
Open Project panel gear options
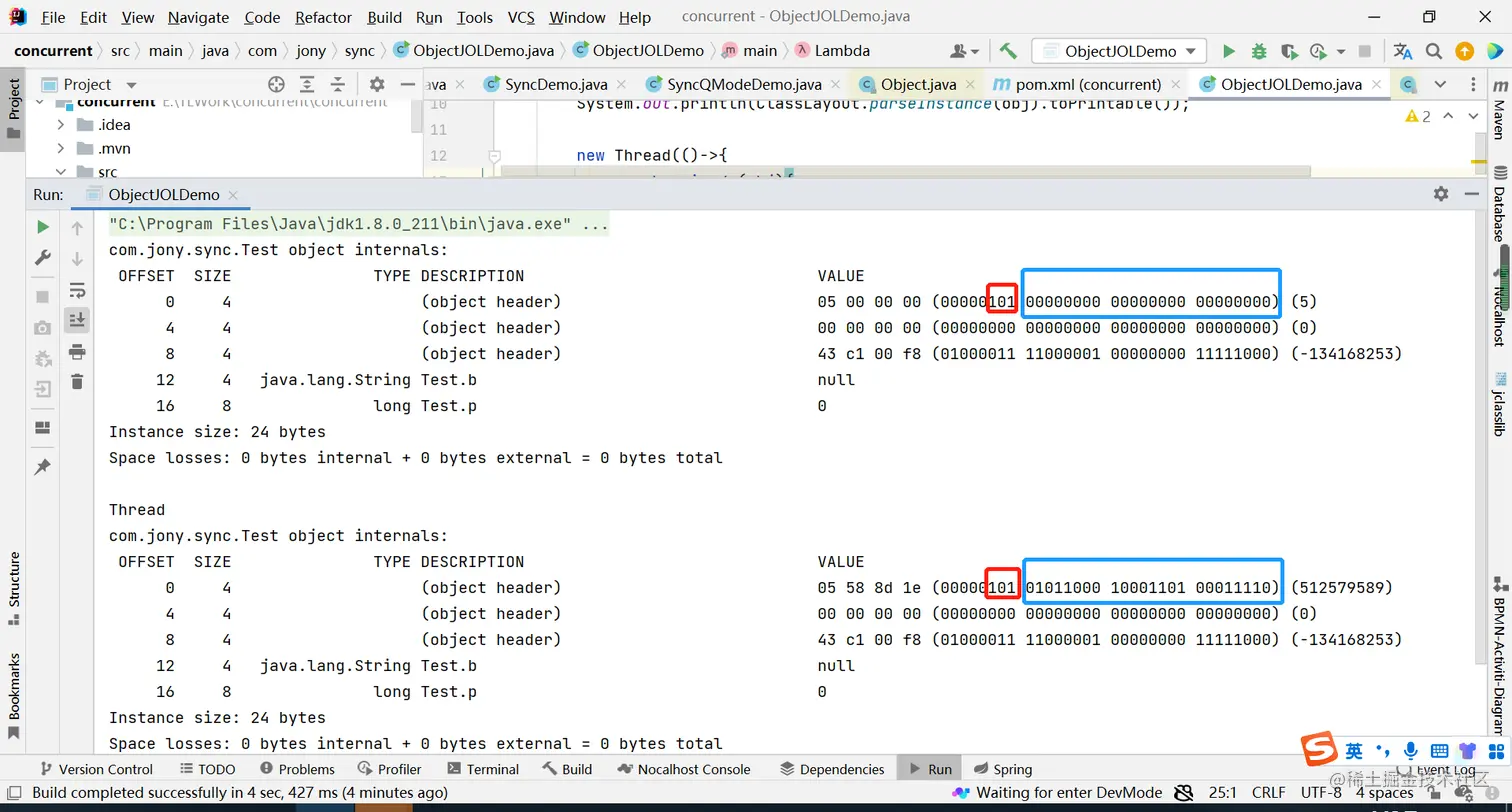coord(377,85)
